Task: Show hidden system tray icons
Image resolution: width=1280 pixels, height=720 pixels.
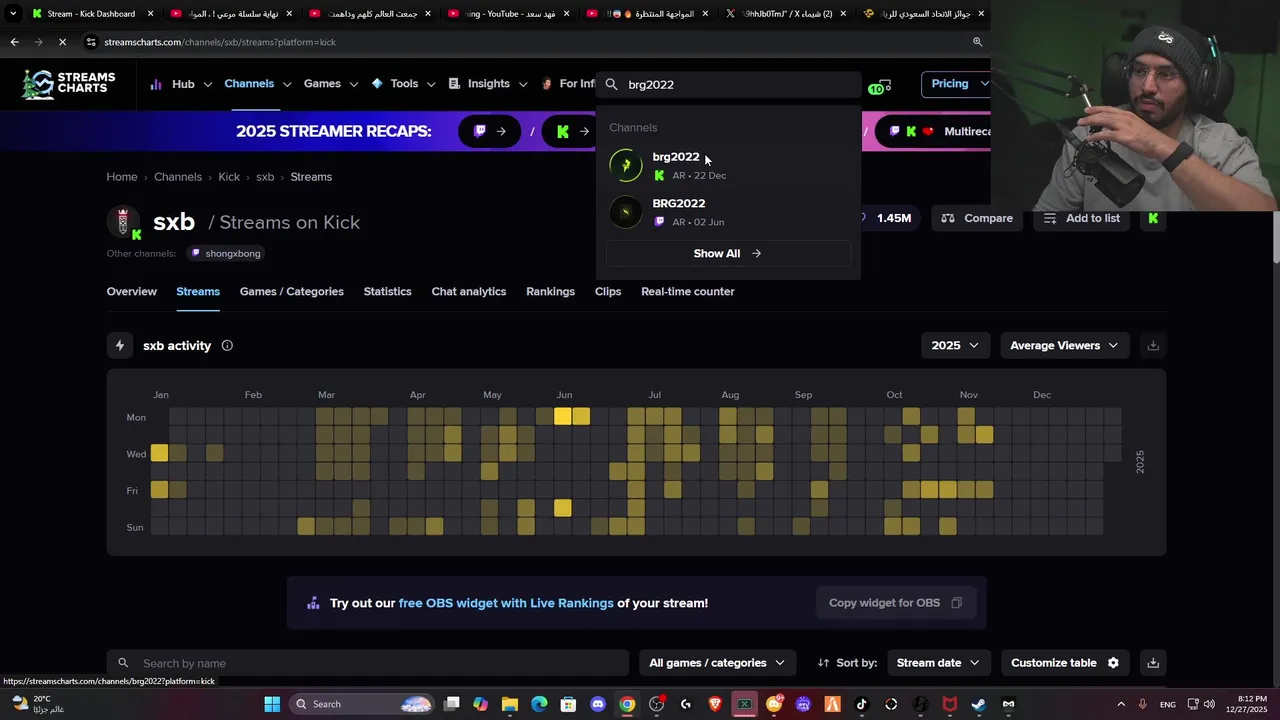Action: coord(1121,704)
